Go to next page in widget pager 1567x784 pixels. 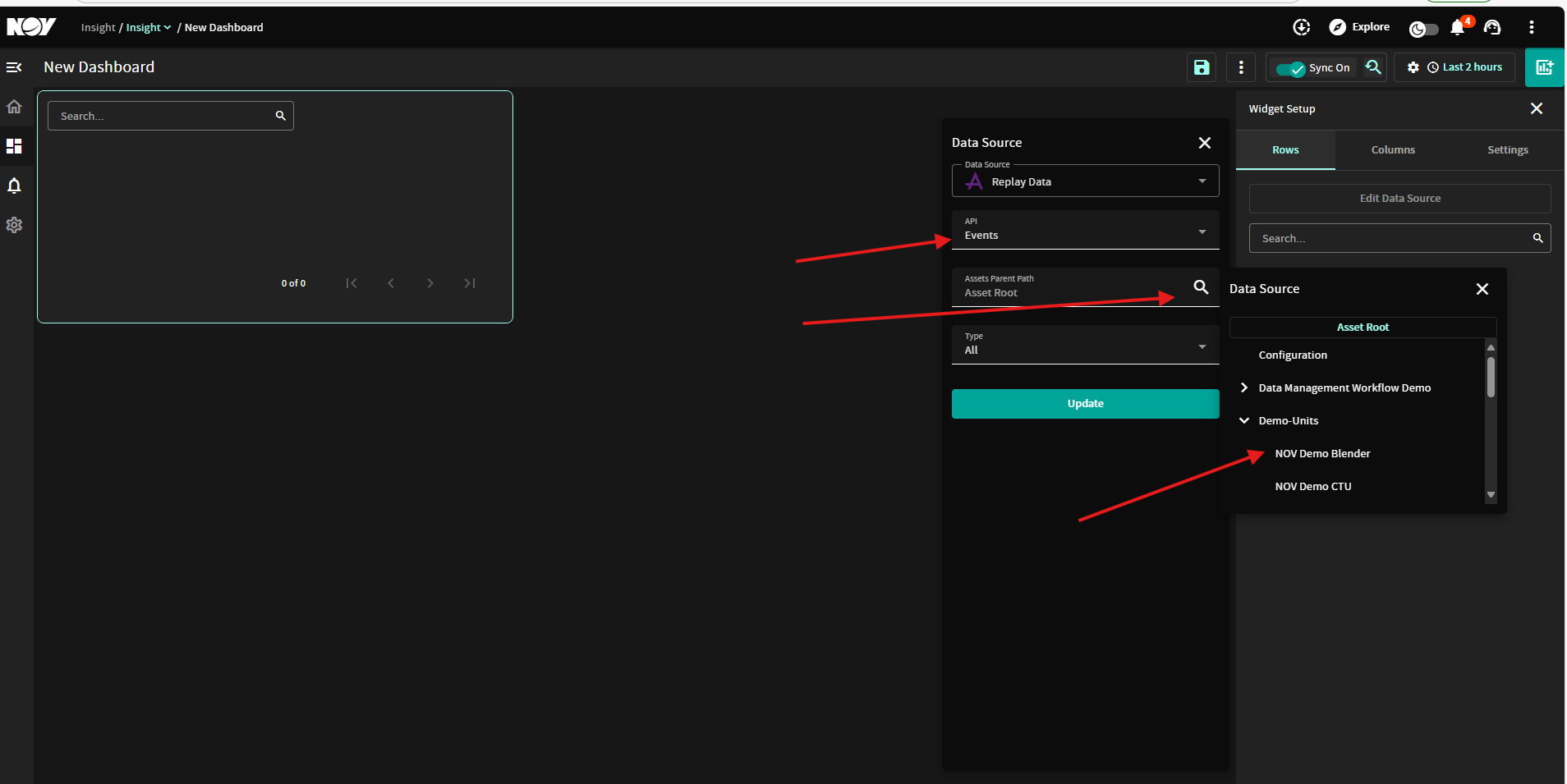430,283
